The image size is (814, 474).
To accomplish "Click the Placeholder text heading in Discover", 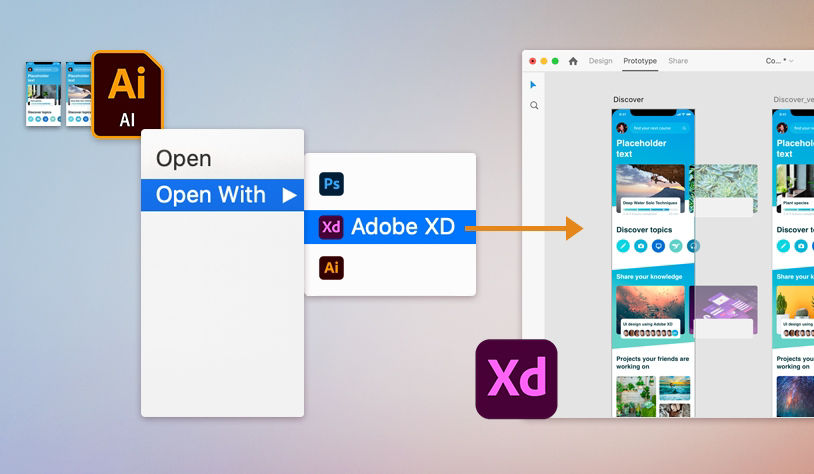I will point(641,148).
